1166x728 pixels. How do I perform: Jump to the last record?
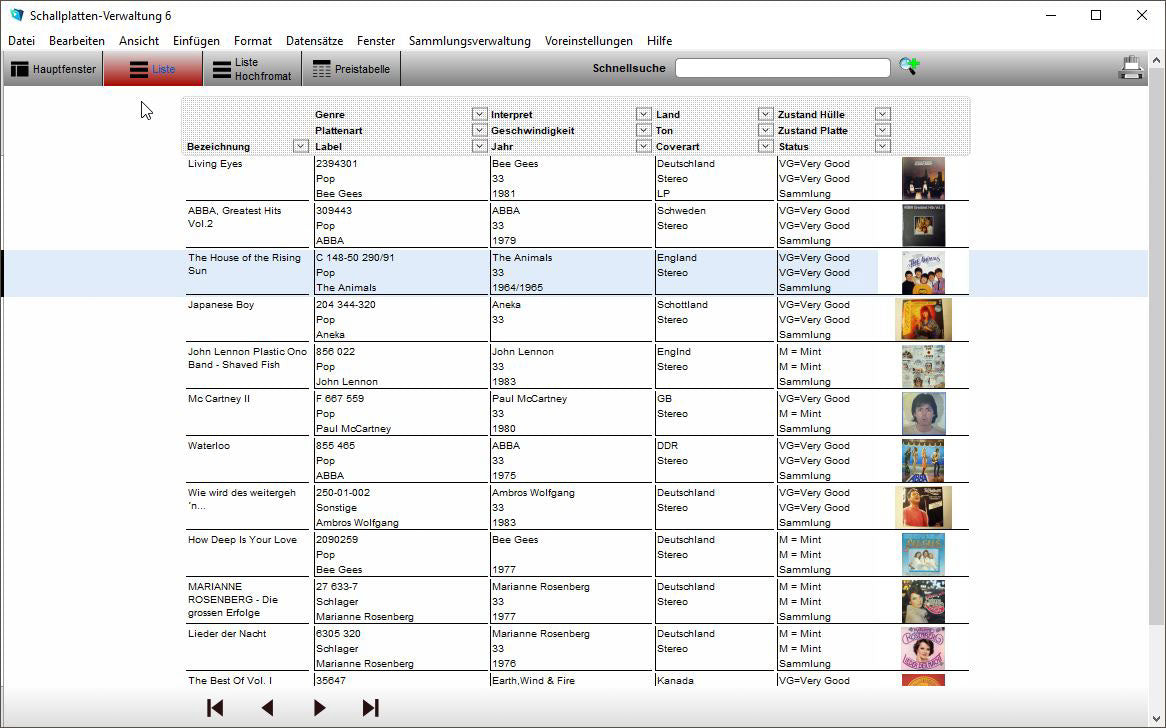coord(370,708)
